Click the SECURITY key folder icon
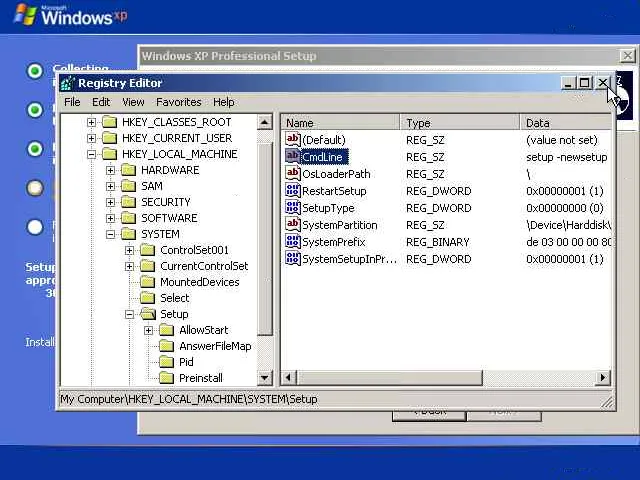 [129, 202]
